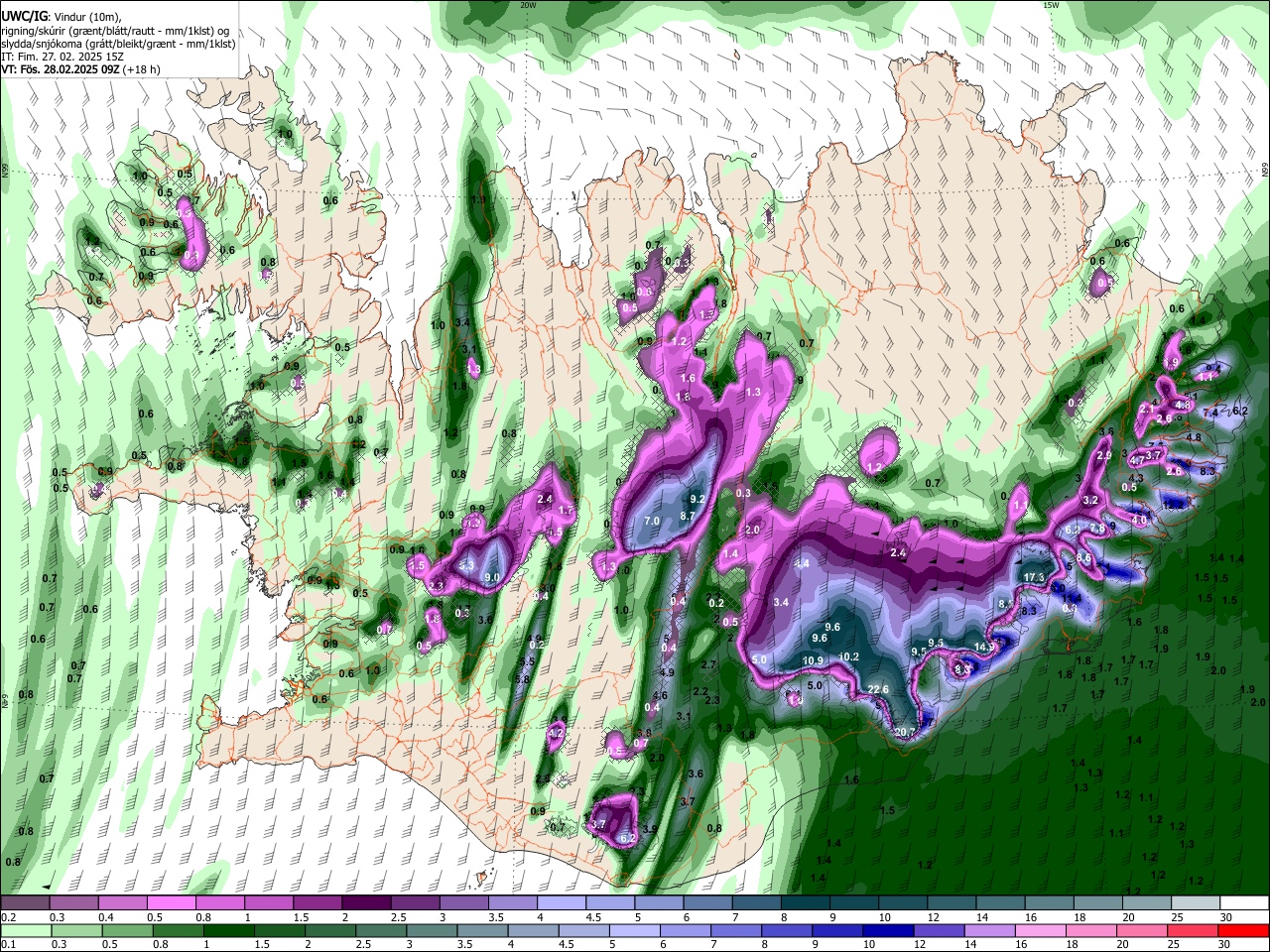Click the 20W longitude label

(528, 5)
